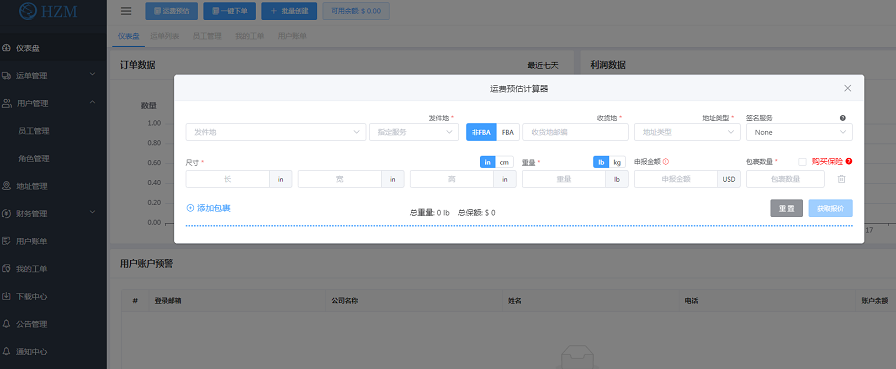The image size is (896, 369).
Task: Open help icon next to 签名服务
Action: coord(842,118)
